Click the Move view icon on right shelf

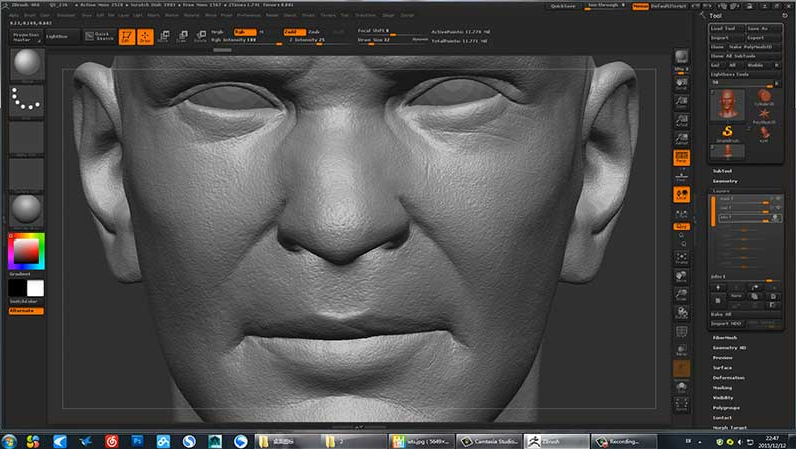pyautogui.click(x=681, y=276)
